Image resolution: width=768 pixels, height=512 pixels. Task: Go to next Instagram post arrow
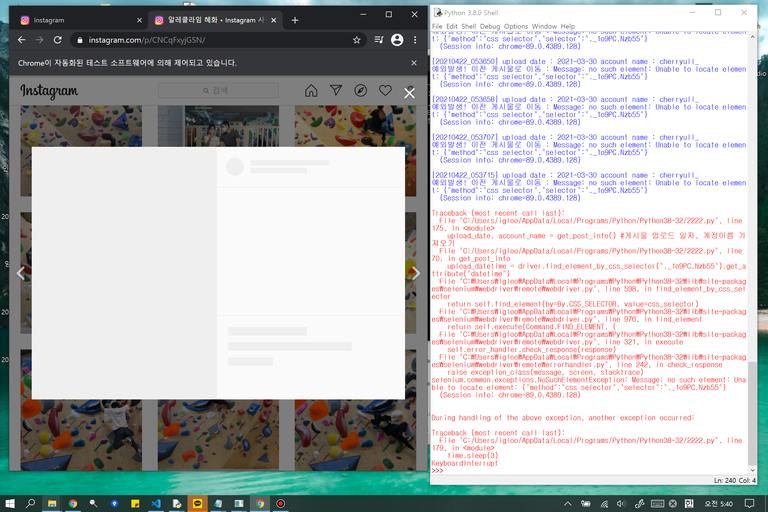(x=415, y=273)
